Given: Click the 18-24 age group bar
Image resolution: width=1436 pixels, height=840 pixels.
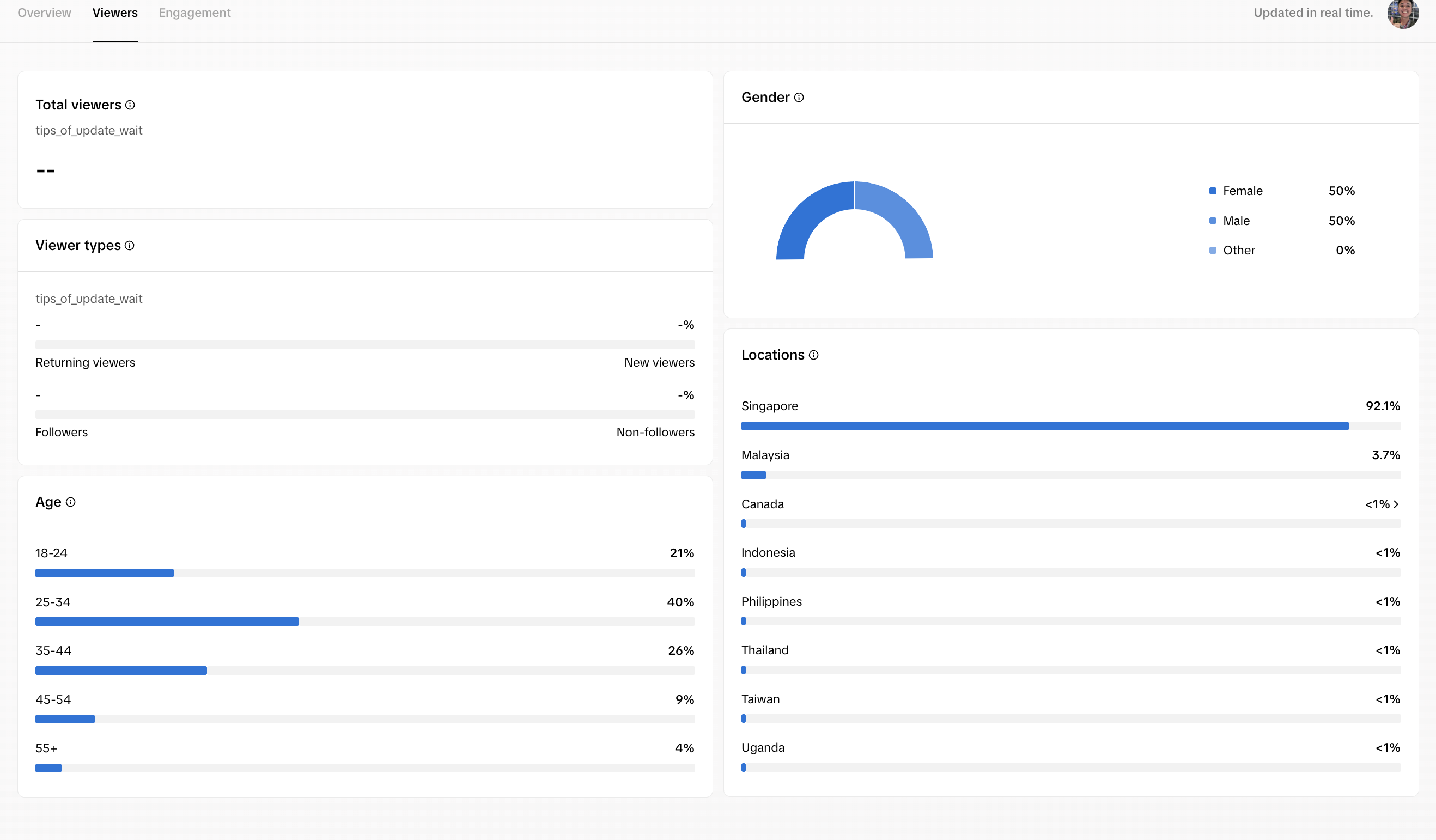Looking at the screenshot, I should pyautogui.click(x=364, y=573).
